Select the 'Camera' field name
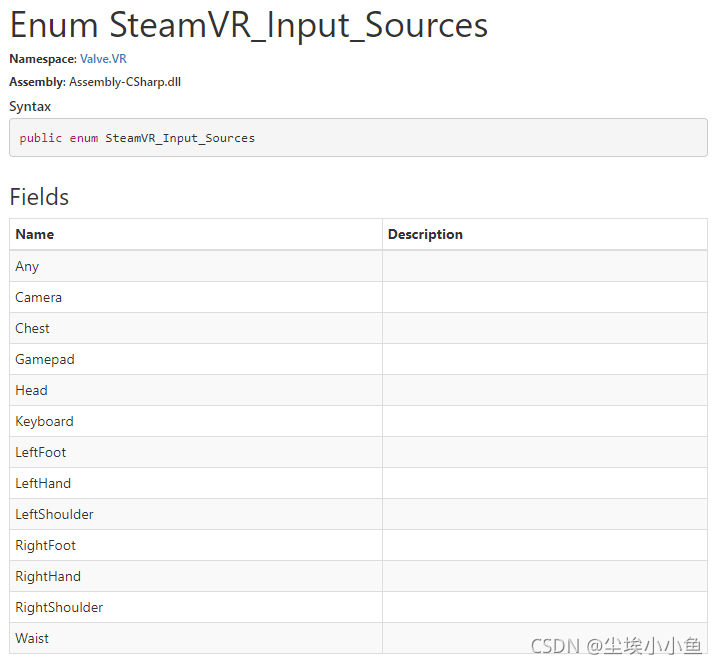This screenshot has width=717, height=664. coord(38,297)
